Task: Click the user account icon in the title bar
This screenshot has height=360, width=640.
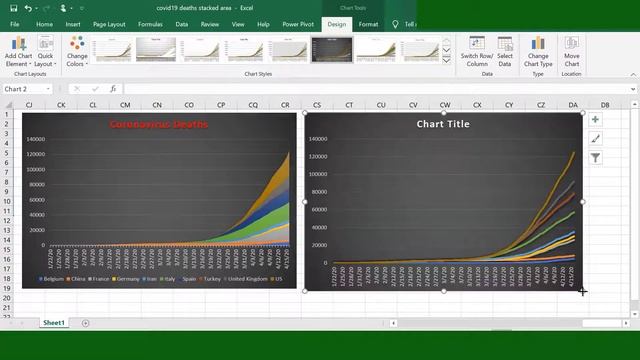Action: [63, 8]
